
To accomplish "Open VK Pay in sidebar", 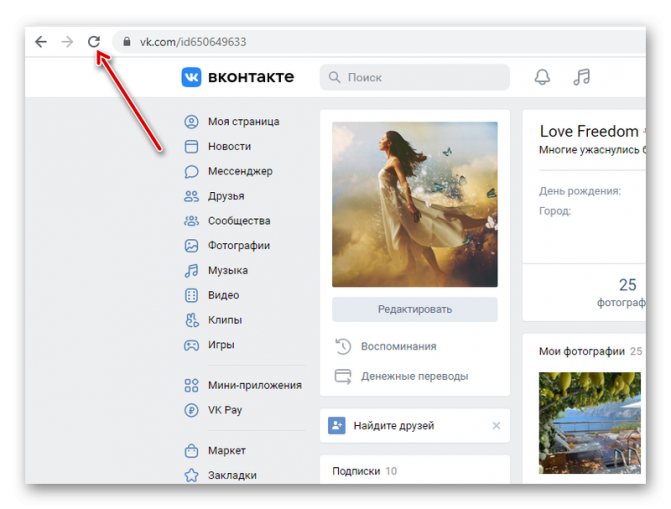I will tap(225, 410).
